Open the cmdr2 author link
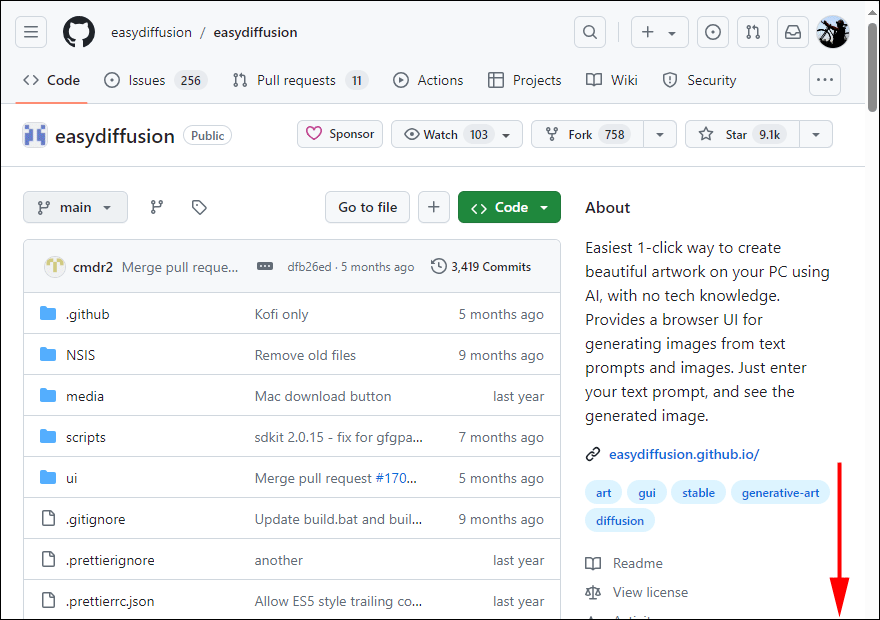 (93, 267)
